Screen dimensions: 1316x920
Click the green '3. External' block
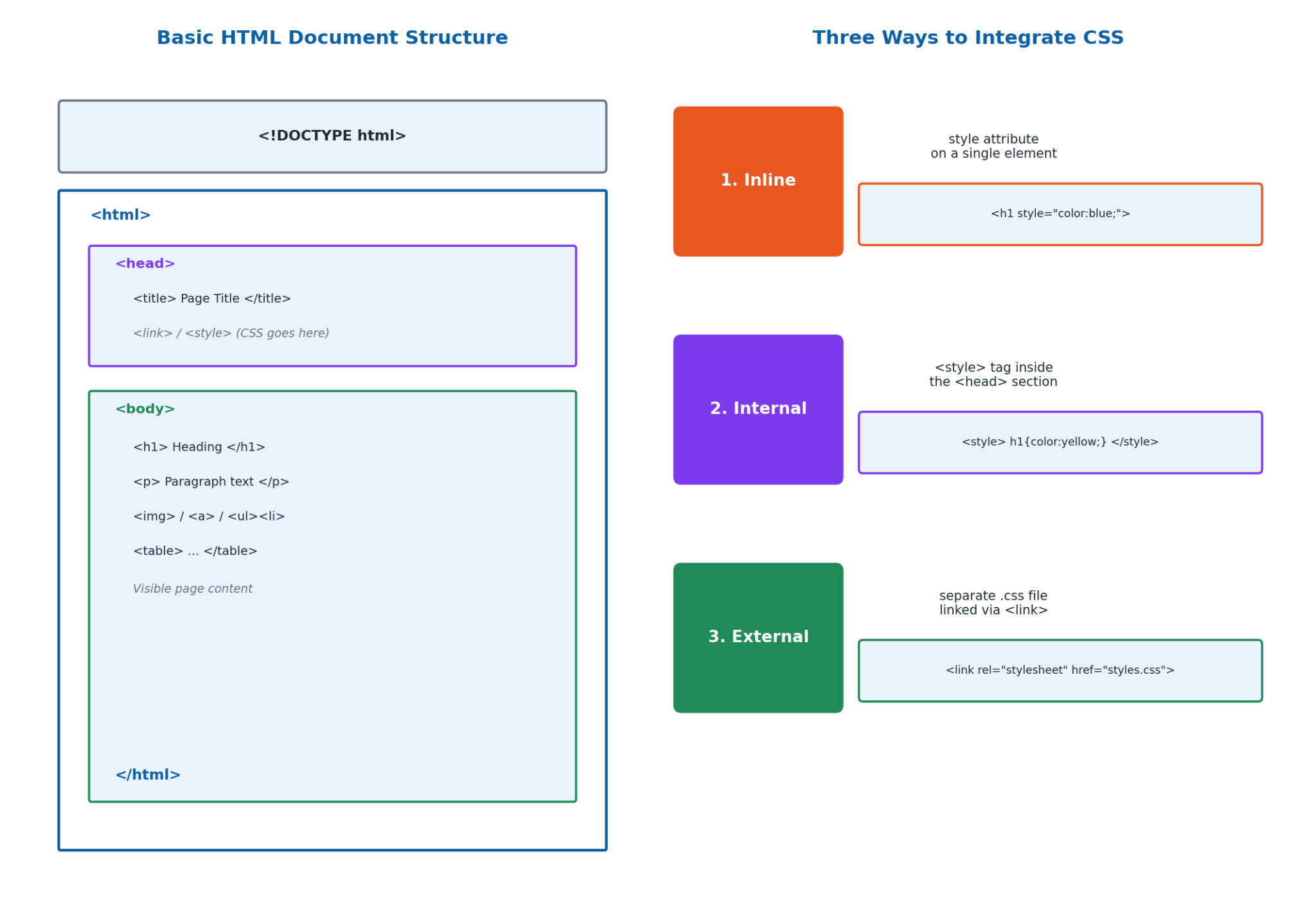[758, 638]
